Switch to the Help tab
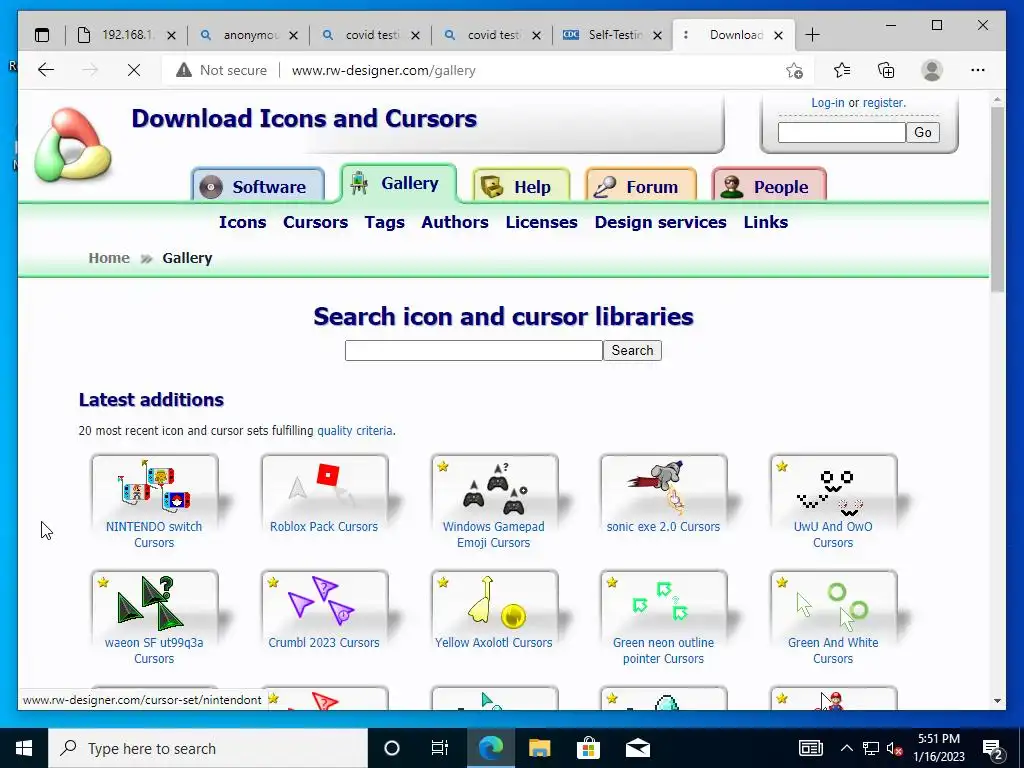Image resolution: width=1024 pixels, height=768 pixels. tap(521, 186)
